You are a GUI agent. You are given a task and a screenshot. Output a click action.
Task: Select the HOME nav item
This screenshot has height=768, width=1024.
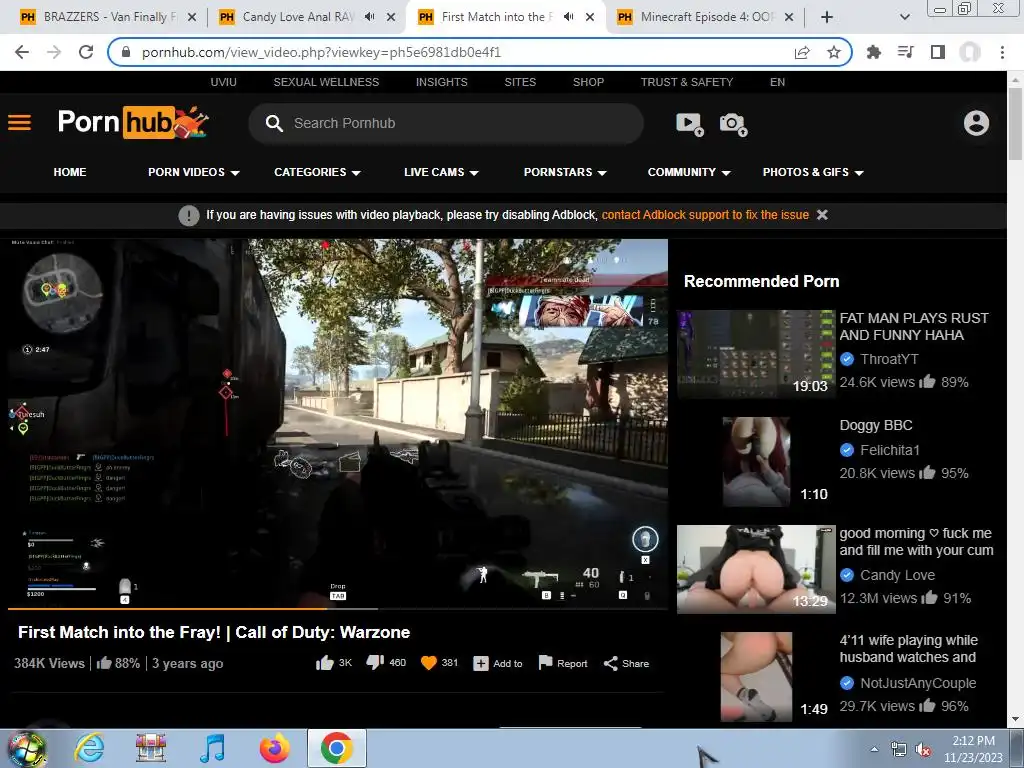click(70, 172)
